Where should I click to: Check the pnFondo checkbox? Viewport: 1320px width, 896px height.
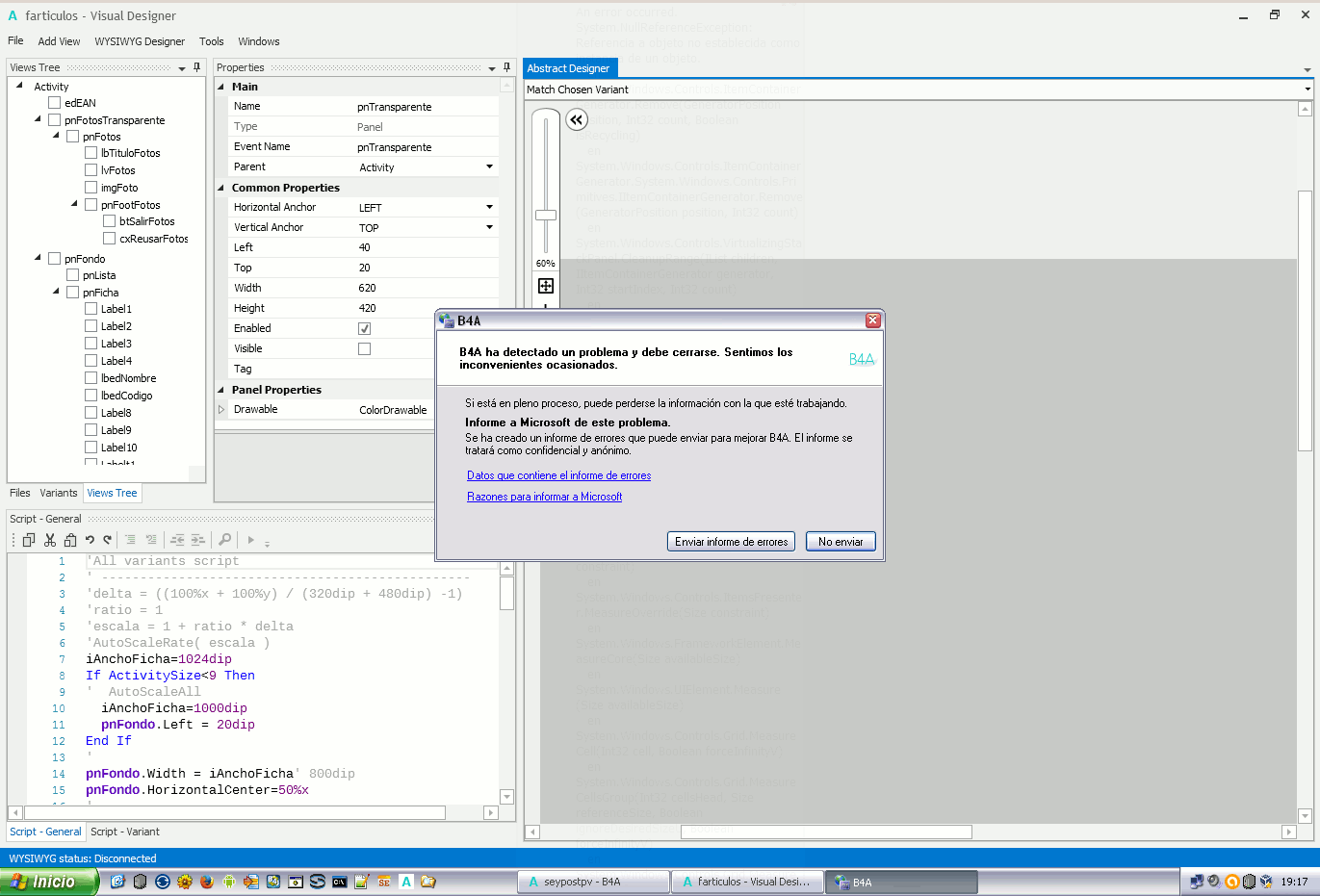tap(55, 259)
